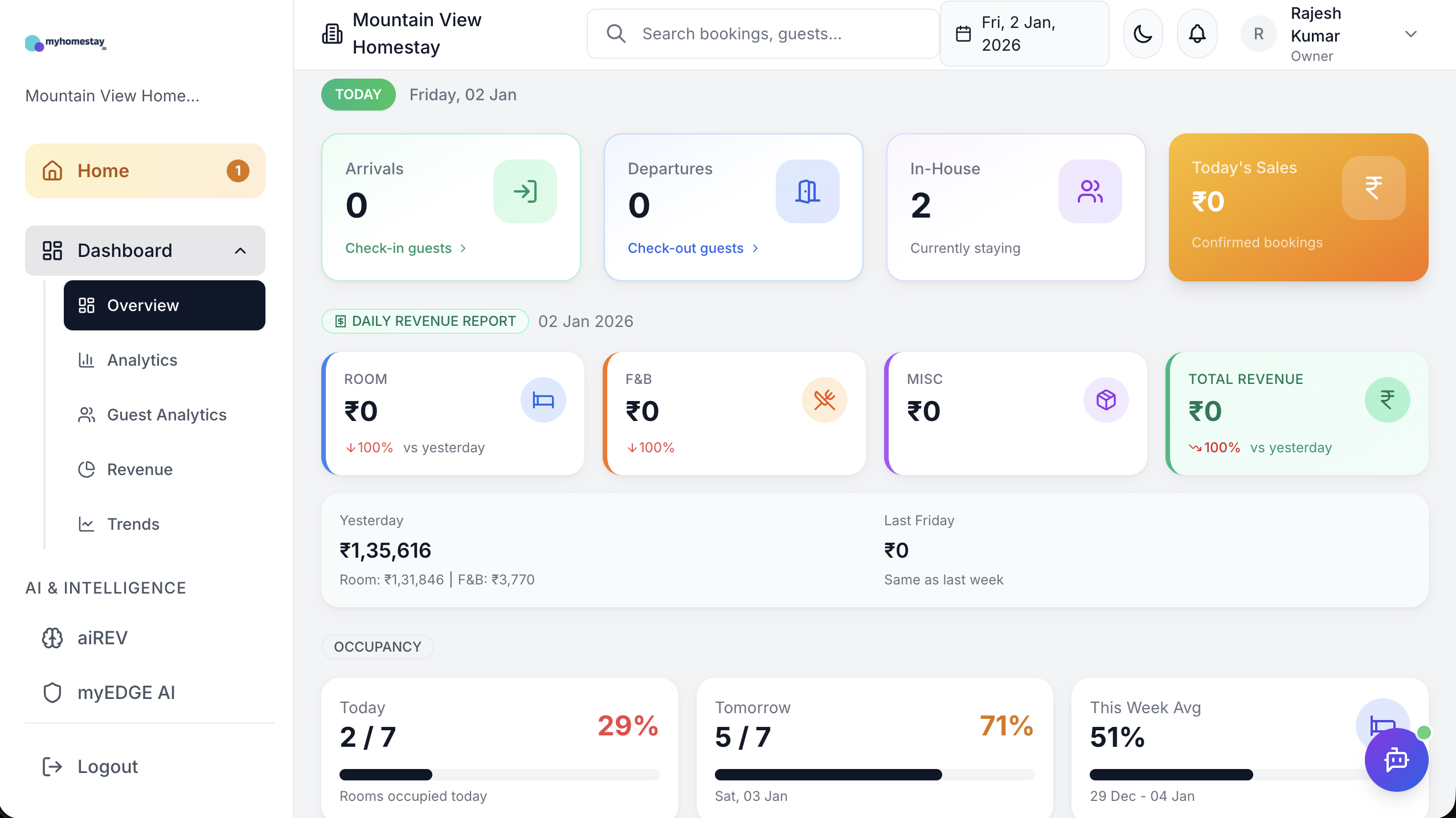Open notifications via the bell icon
1456x818 pixels.
pos(1196,33)
